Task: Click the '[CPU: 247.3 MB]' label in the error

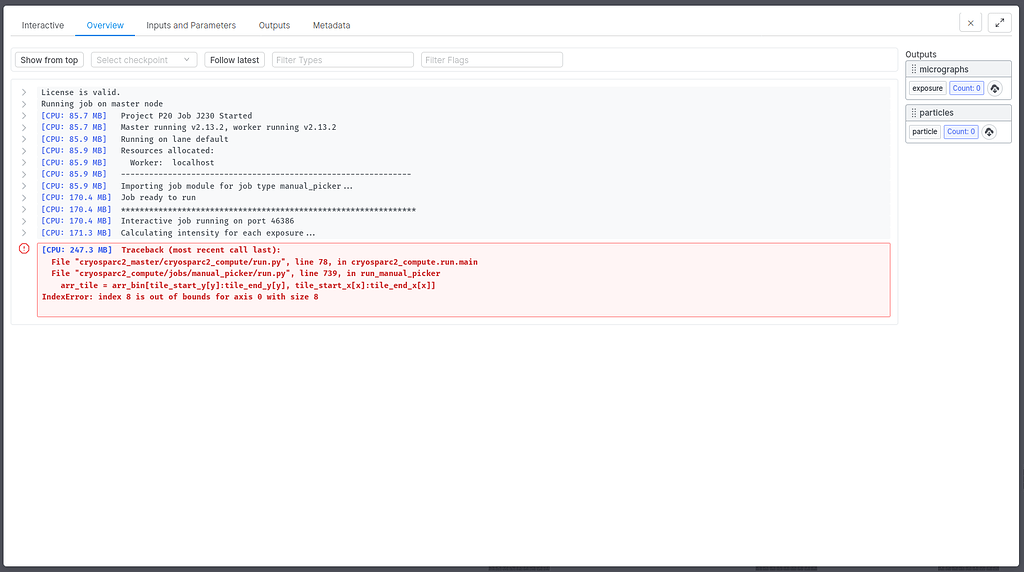Action: click(77, 250)
